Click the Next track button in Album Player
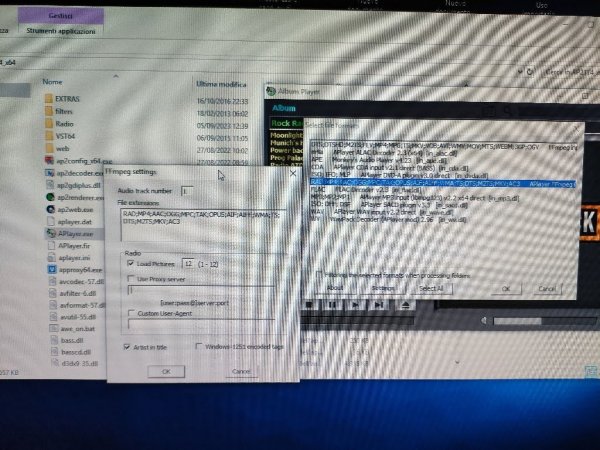 [379, 305]
